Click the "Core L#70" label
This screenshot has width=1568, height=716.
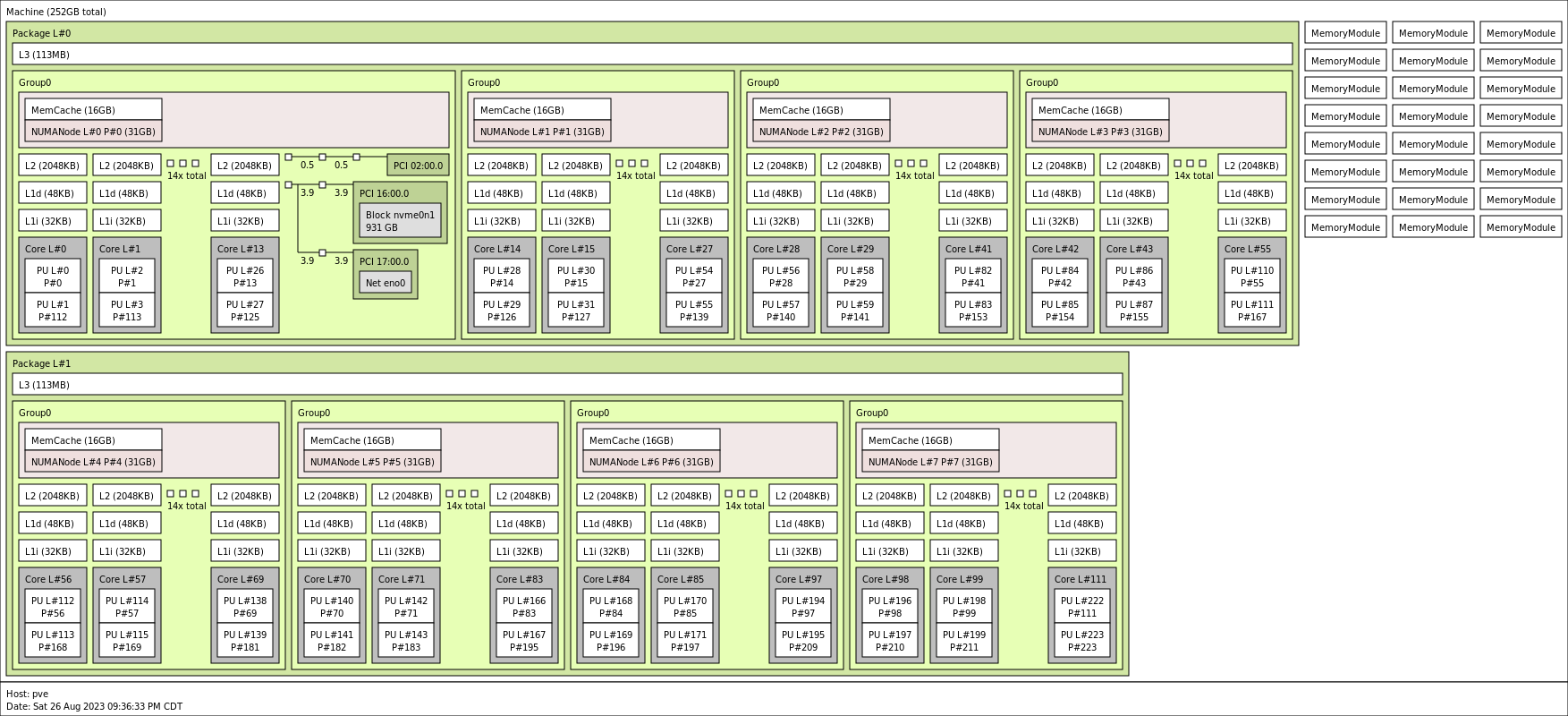[x=327, y=580]
